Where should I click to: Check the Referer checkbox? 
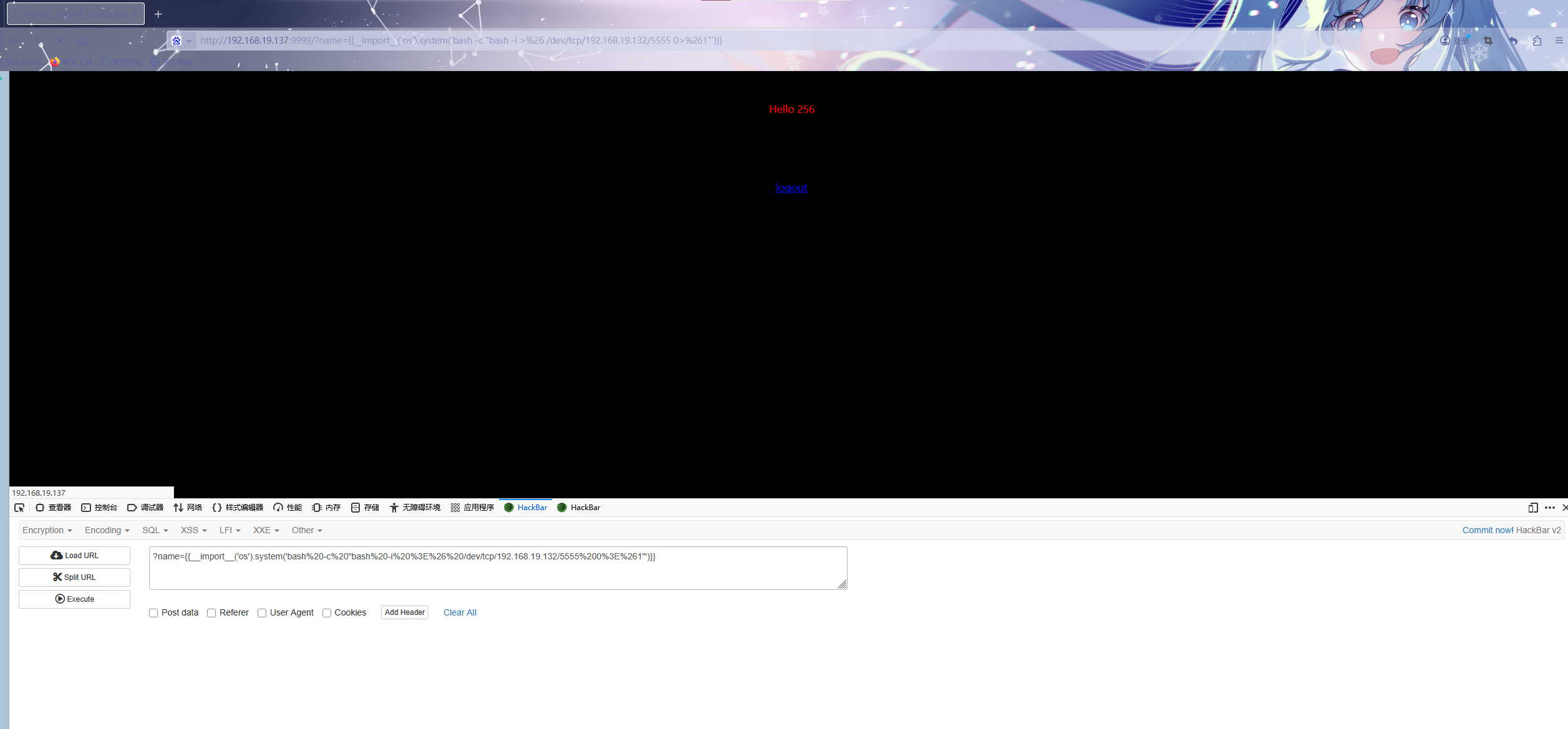[211, 613]
